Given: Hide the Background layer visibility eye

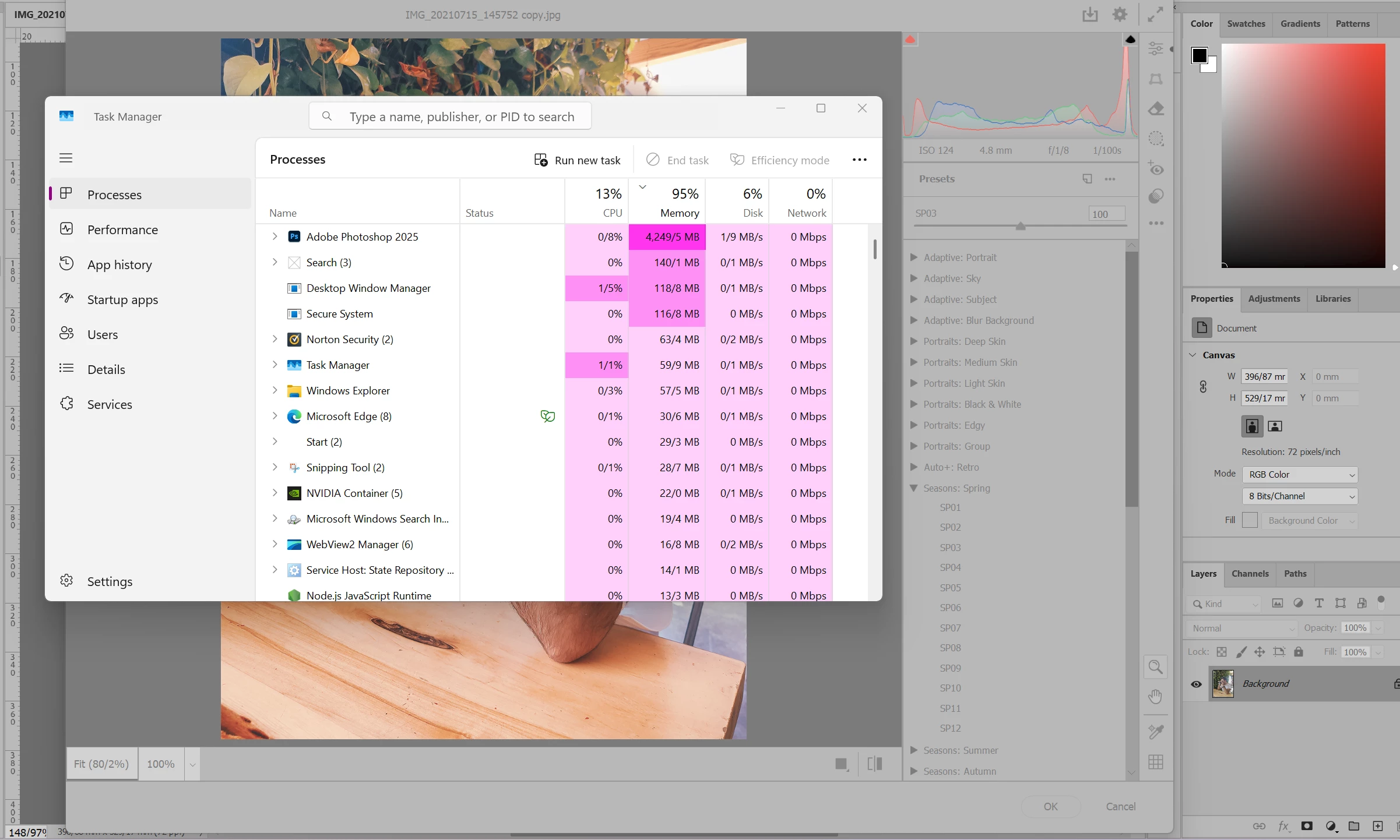Looking at the screenshot, I should (1197, 684).
